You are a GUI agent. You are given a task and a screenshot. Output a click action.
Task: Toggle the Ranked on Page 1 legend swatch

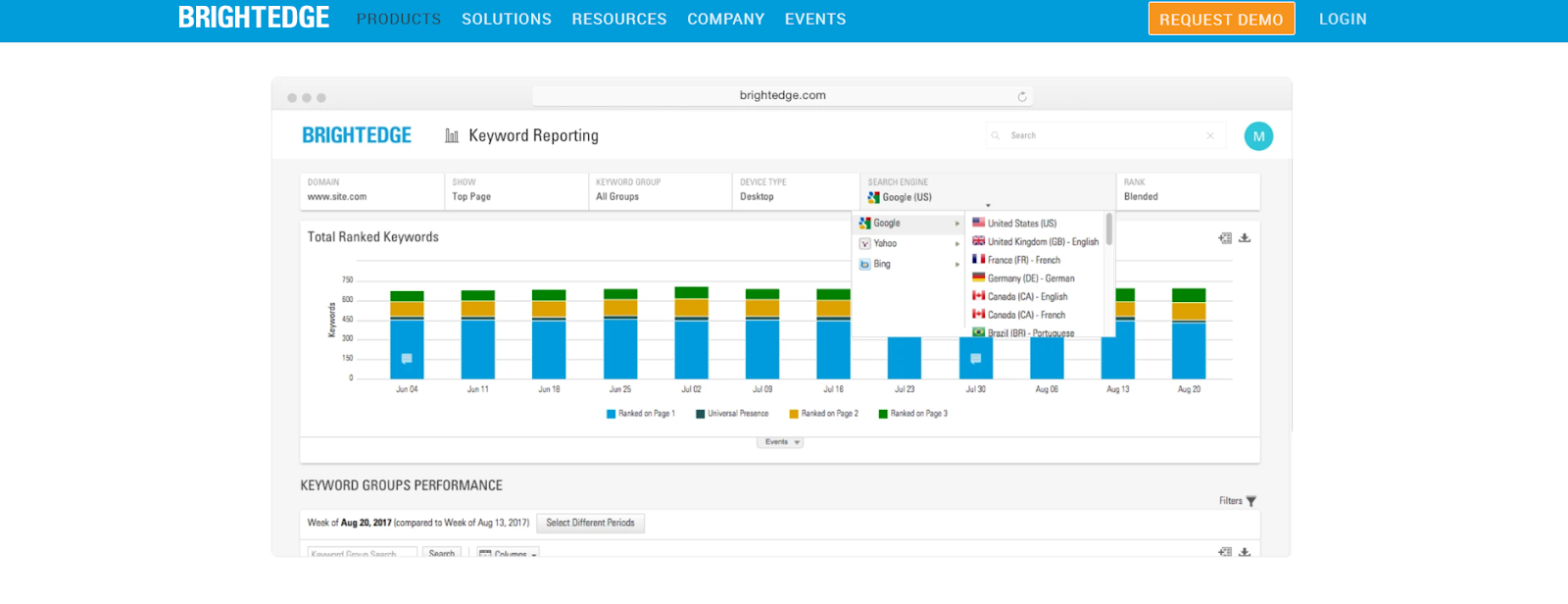coord(611,414)
